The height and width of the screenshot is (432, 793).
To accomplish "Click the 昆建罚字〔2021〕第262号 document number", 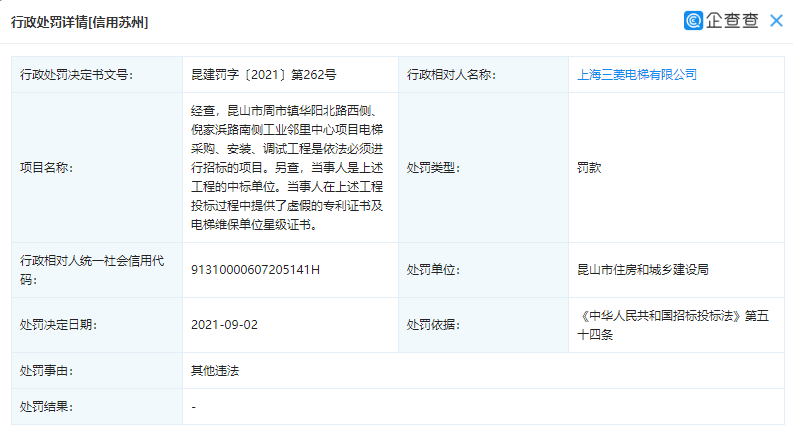I will pyautogui.click(x=263, y=75).
